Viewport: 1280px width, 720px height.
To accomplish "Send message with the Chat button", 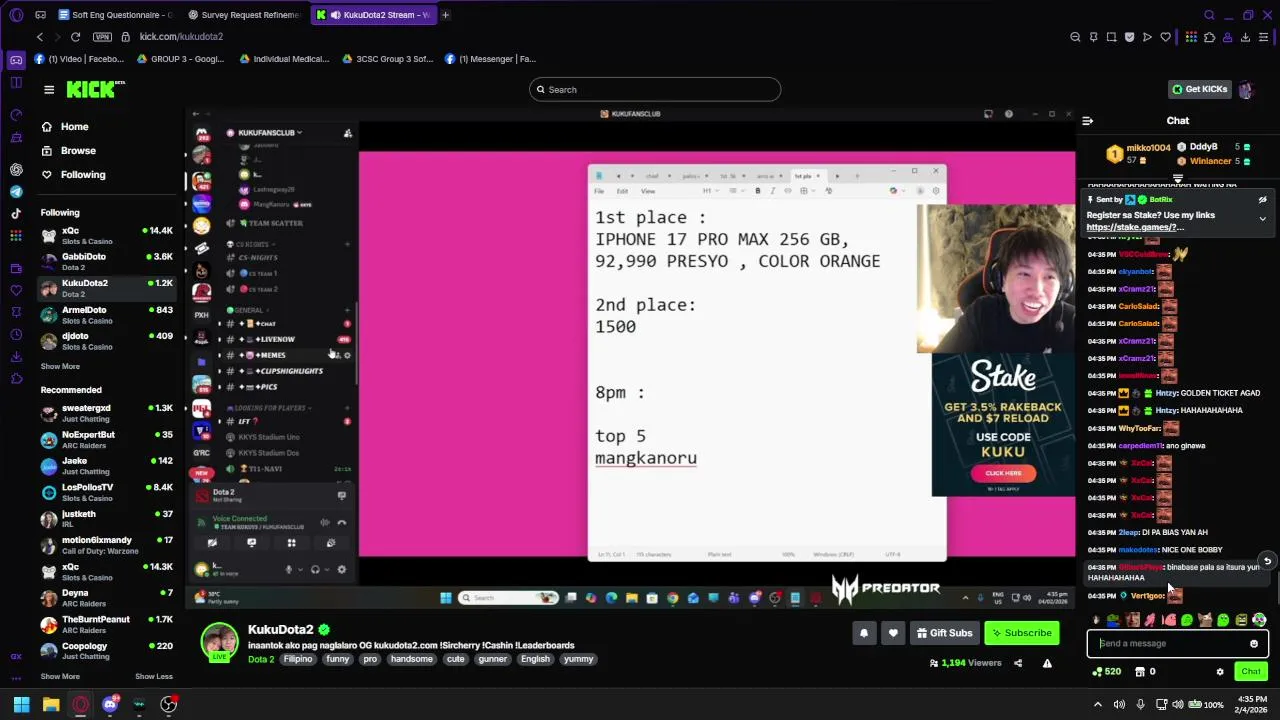I will click(x=1251, y=672).
